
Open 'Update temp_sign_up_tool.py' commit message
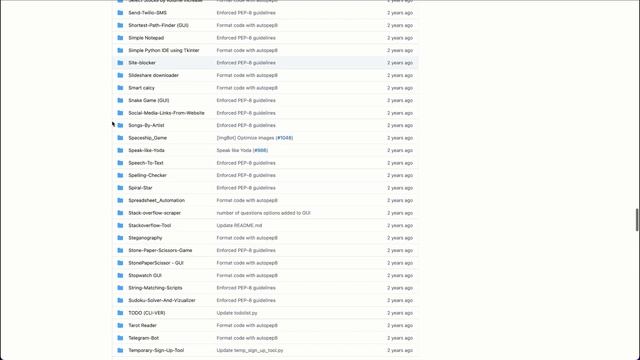250,350
